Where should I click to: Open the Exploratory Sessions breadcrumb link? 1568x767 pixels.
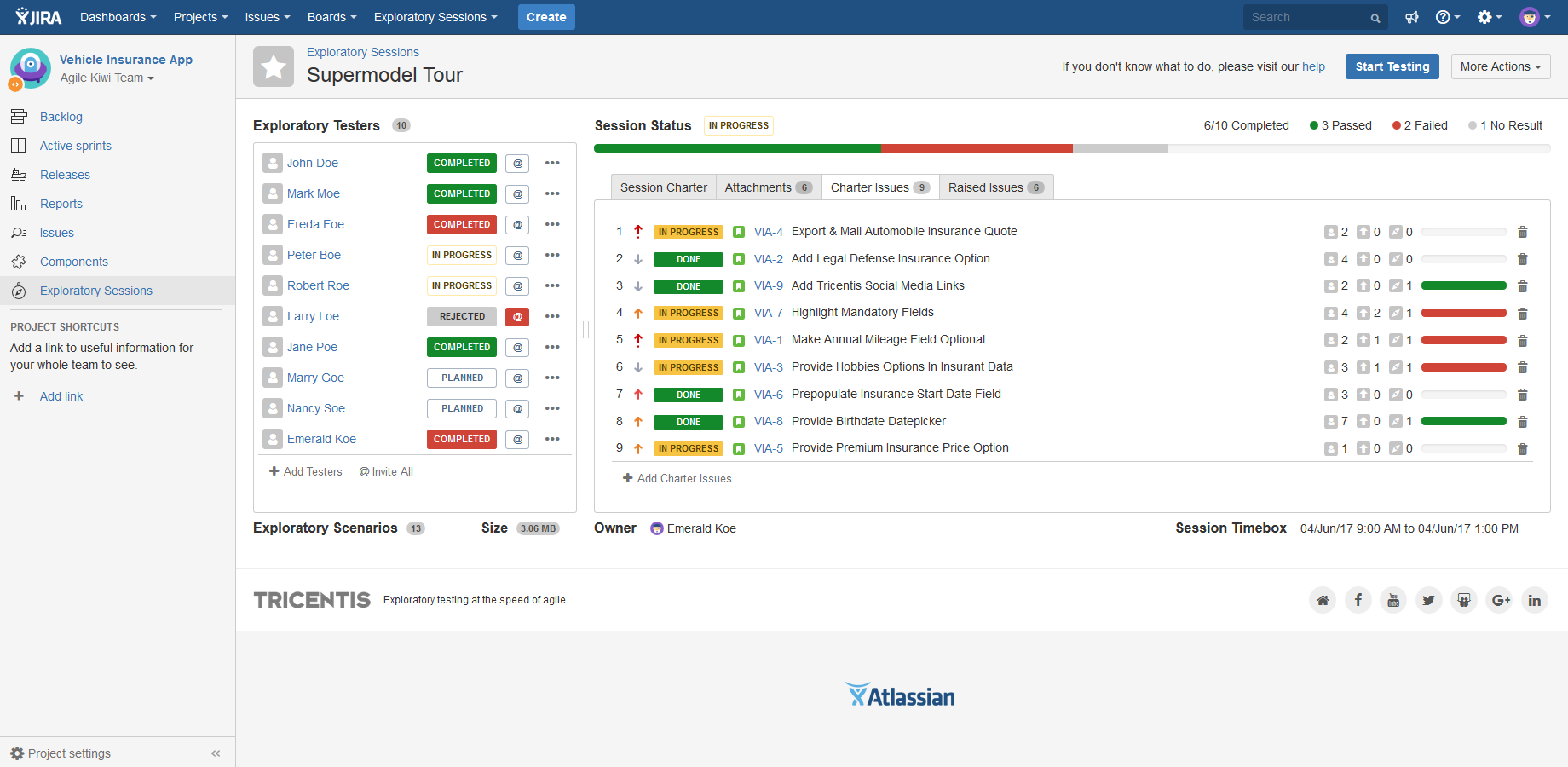pos(363,52)
